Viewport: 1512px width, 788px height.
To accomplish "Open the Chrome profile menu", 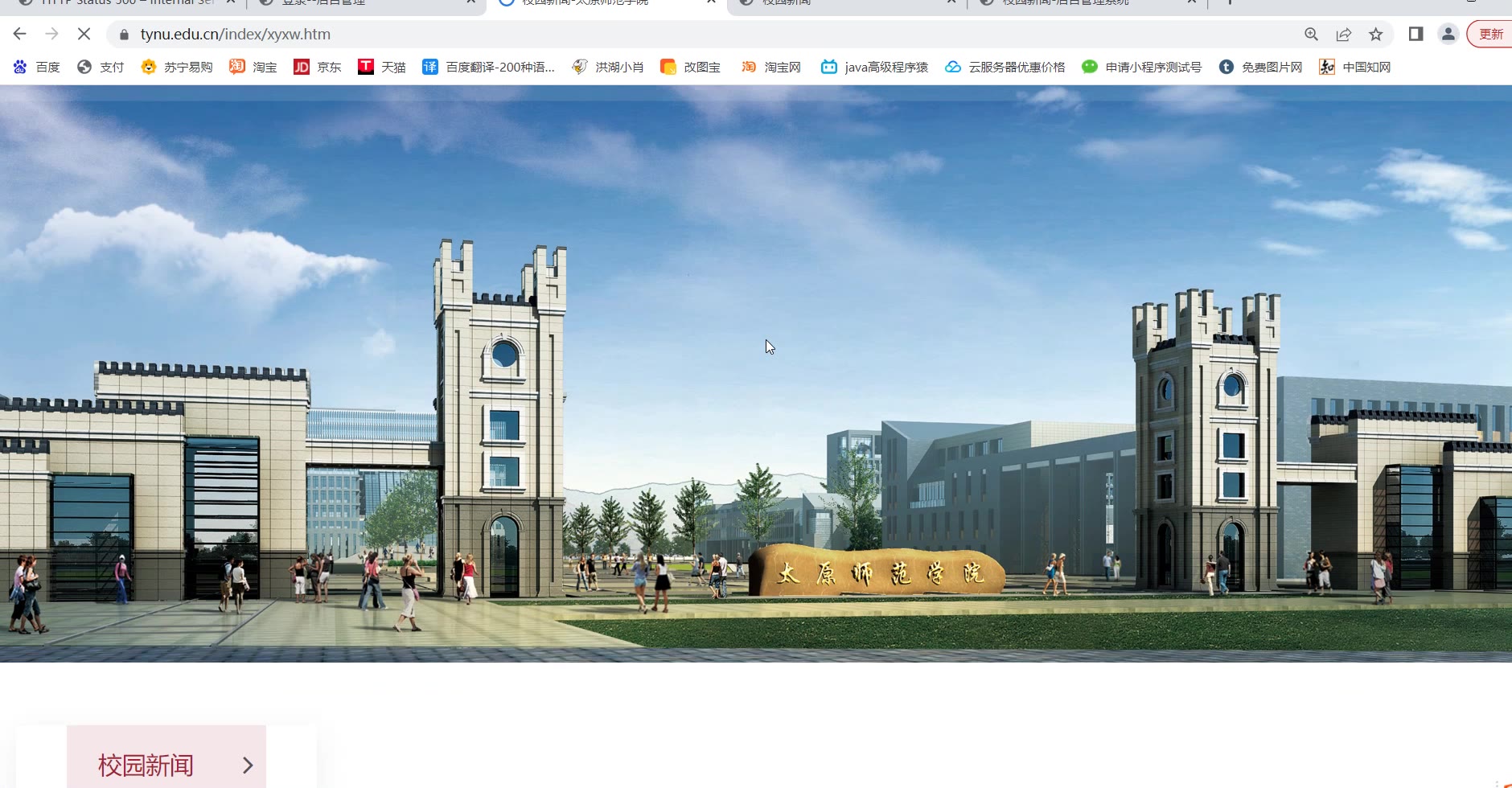I will tap(1448, 34).
